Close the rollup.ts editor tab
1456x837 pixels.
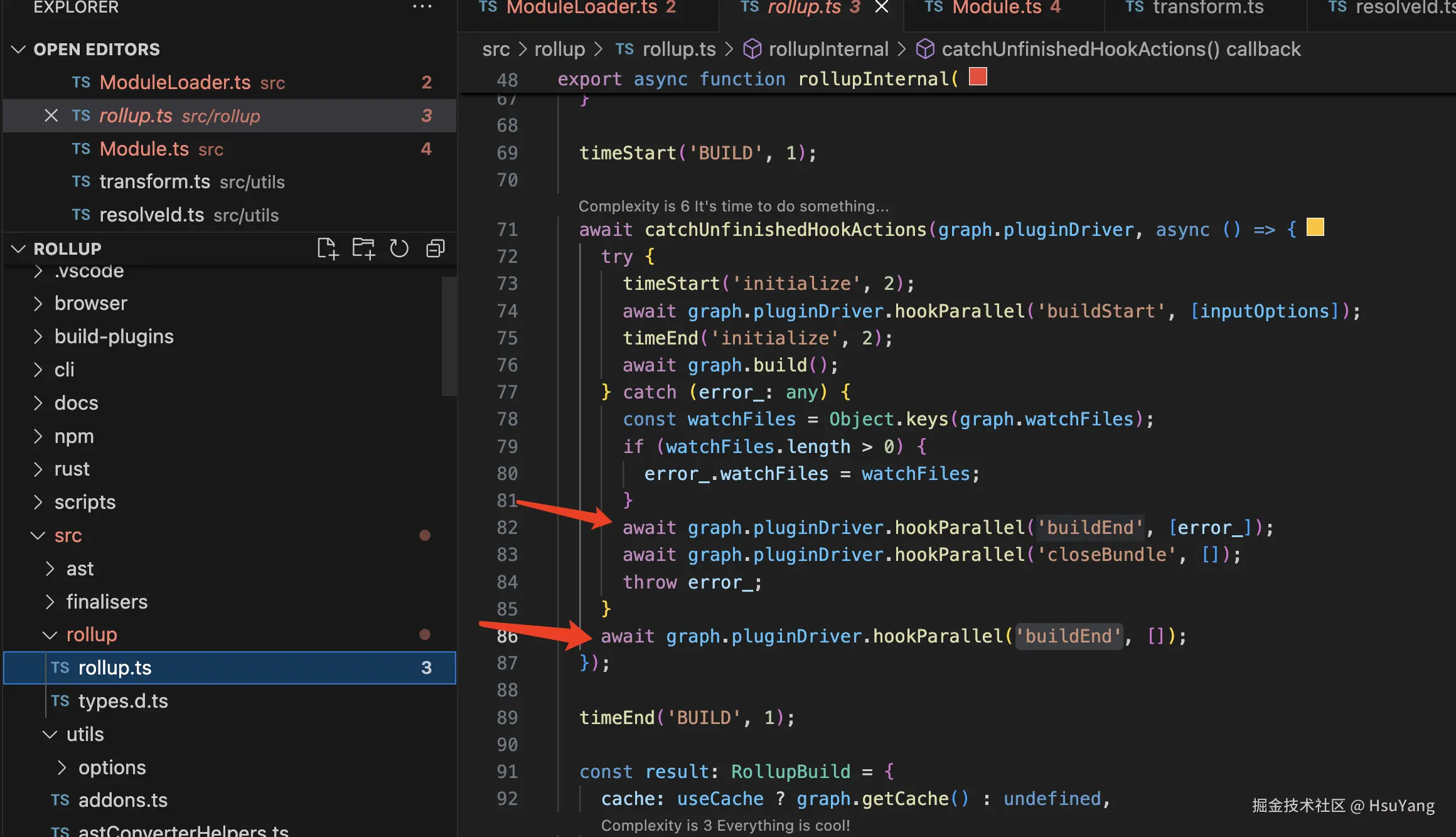[x=882, y=7]
